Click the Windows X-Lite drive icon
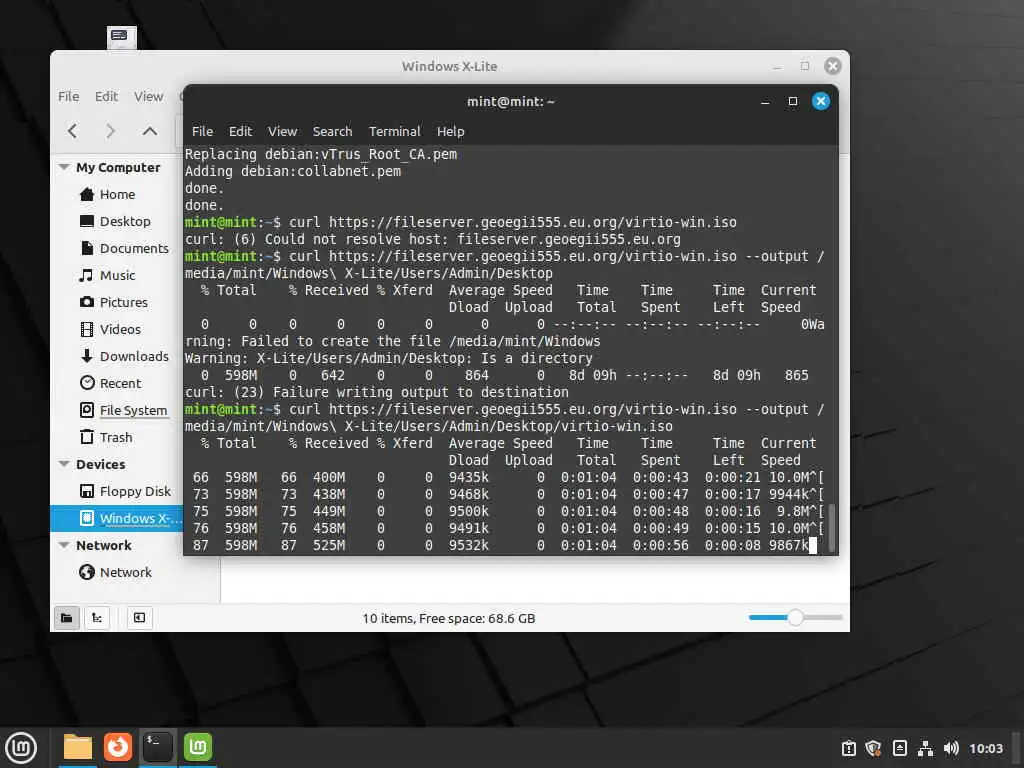Screen dimensions: 1024x768 [x=87, y=519]
